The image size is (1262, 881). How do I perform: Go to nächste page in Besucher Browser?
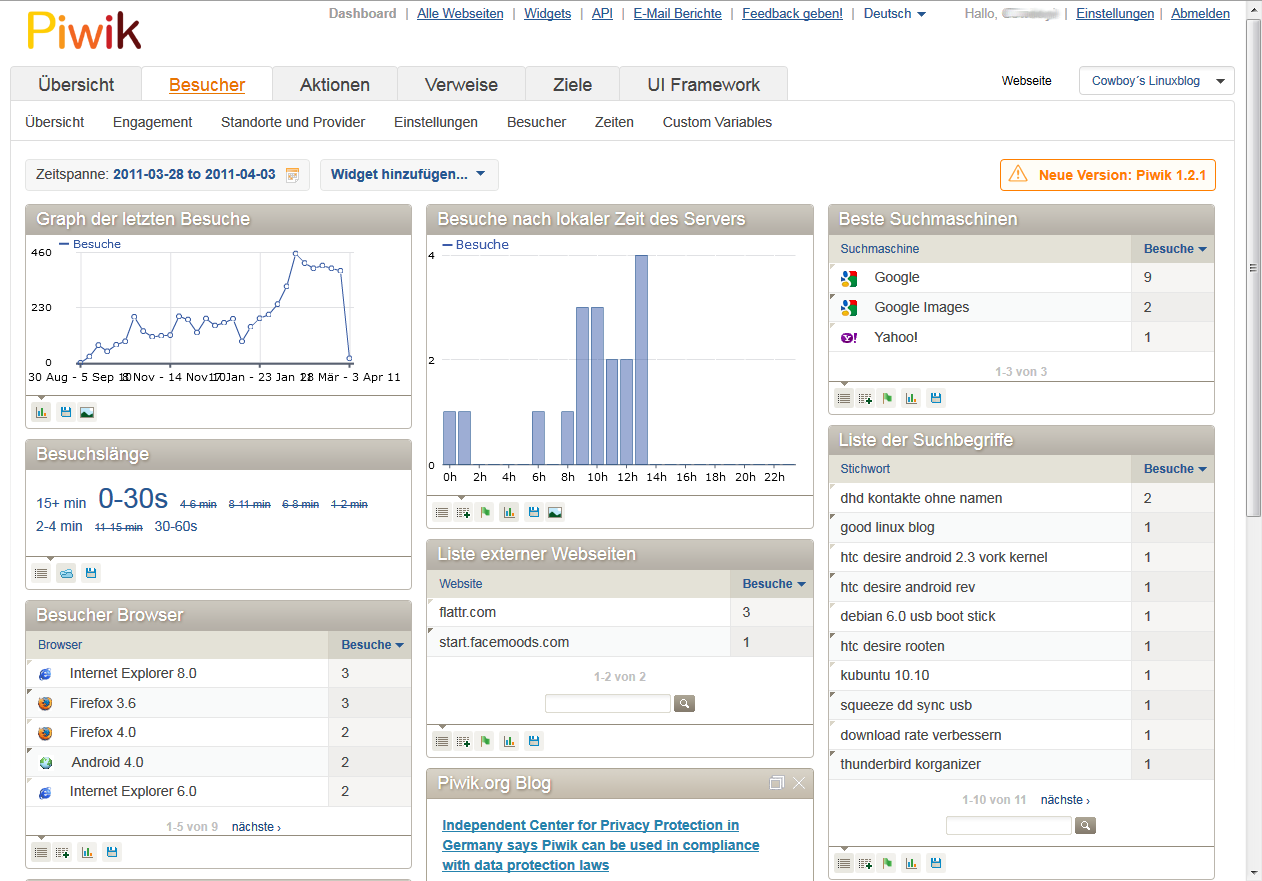(256, 827)
